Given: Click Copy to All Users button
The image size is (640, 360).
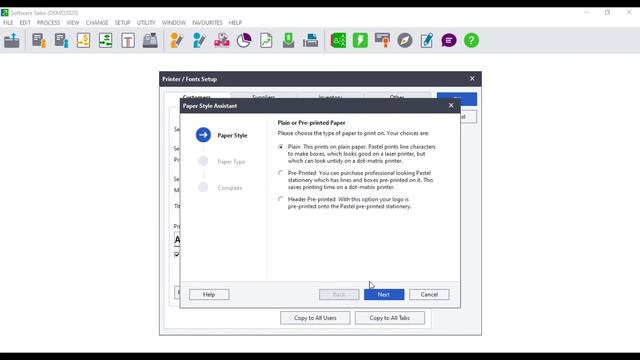Looking at the screenshot, I should pyautogui.click(x=315, y=318).
